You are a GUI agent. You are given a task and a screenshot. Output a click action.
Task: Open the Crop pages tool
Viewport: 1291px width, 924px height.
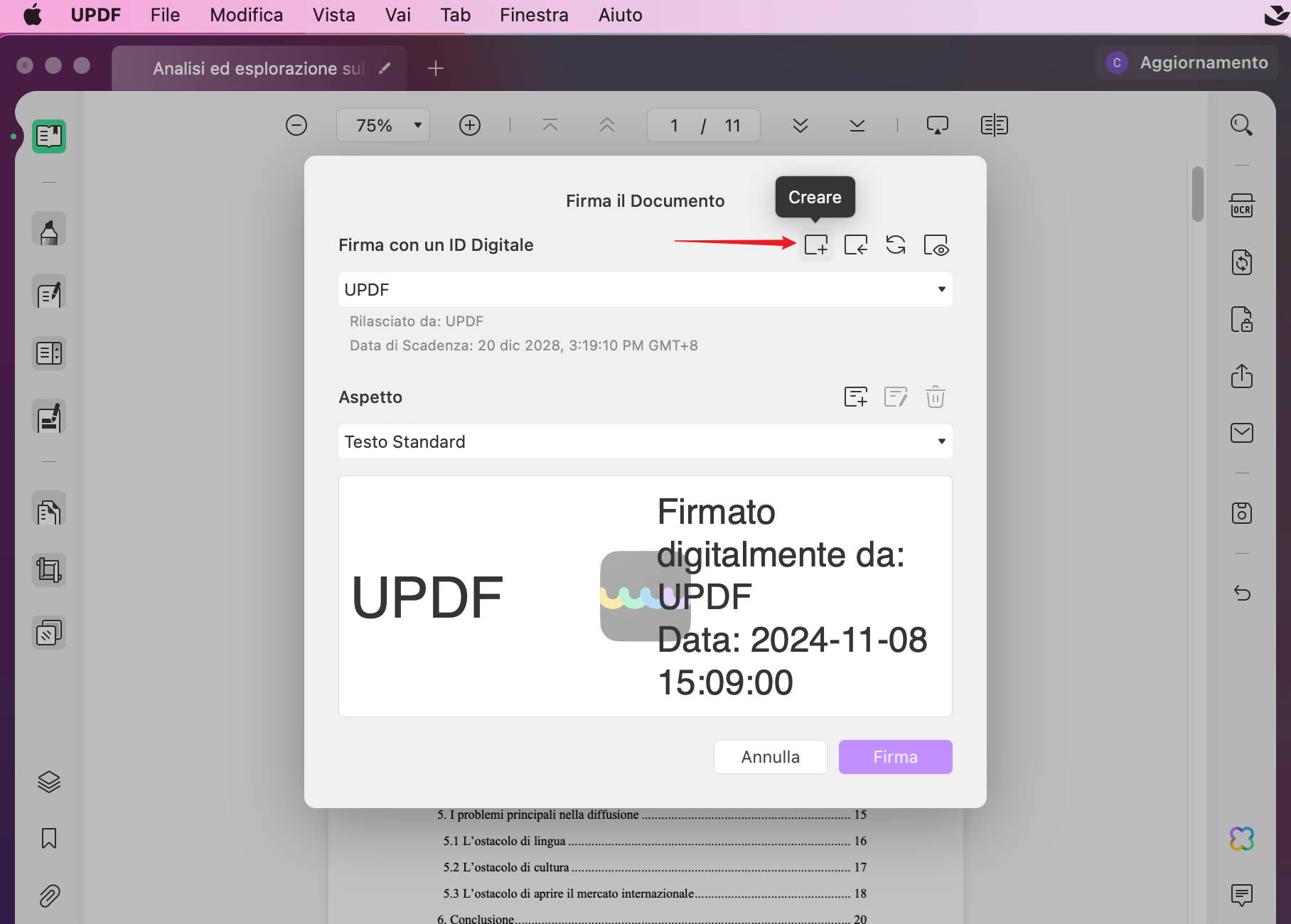tap(49, 570)
